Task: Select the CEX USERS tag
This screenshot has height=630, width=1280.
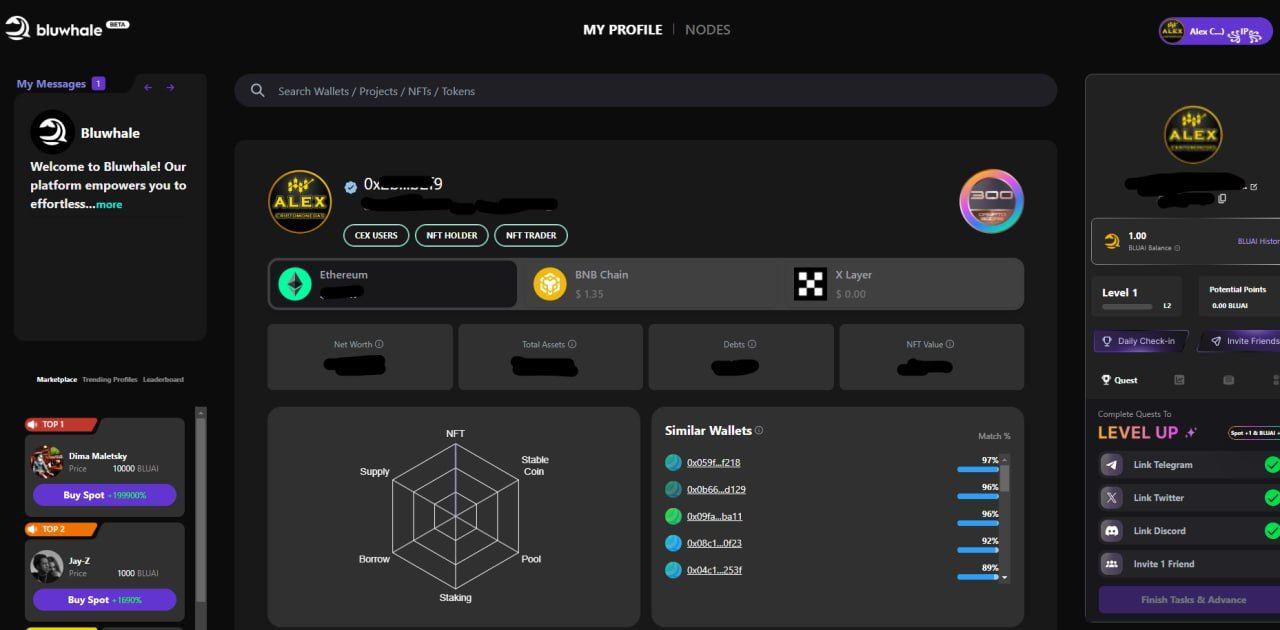Action: point(376,235)
